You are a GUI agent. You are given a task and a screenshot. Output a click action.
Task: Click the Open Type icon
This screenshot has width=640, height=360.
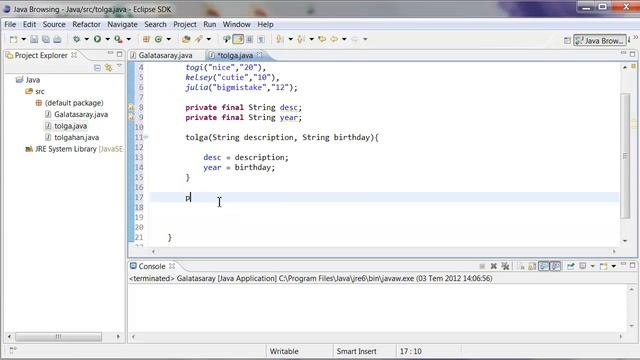(186, 39)
